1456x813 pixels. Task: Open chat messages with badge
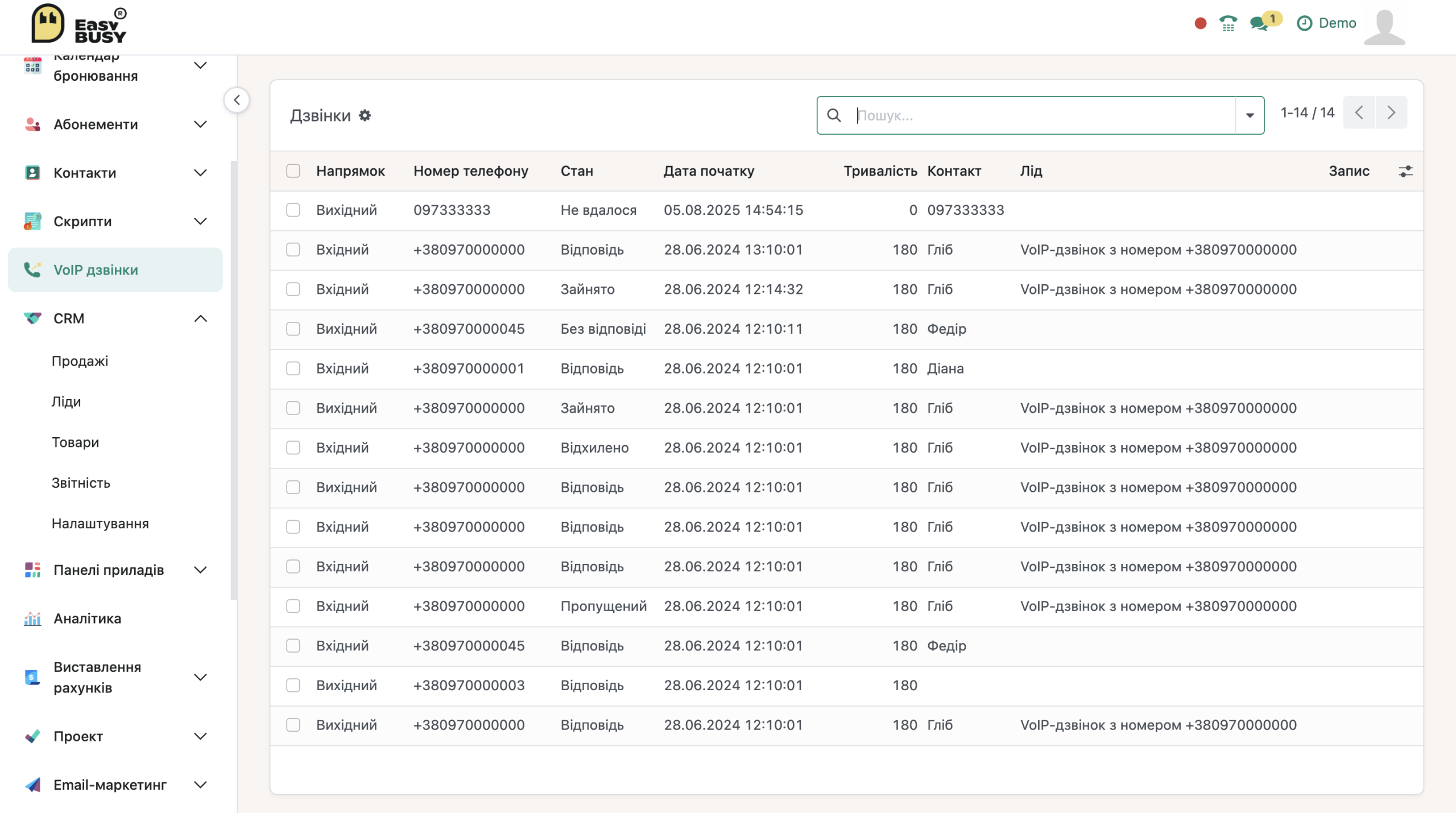(x=1265, y=22)
